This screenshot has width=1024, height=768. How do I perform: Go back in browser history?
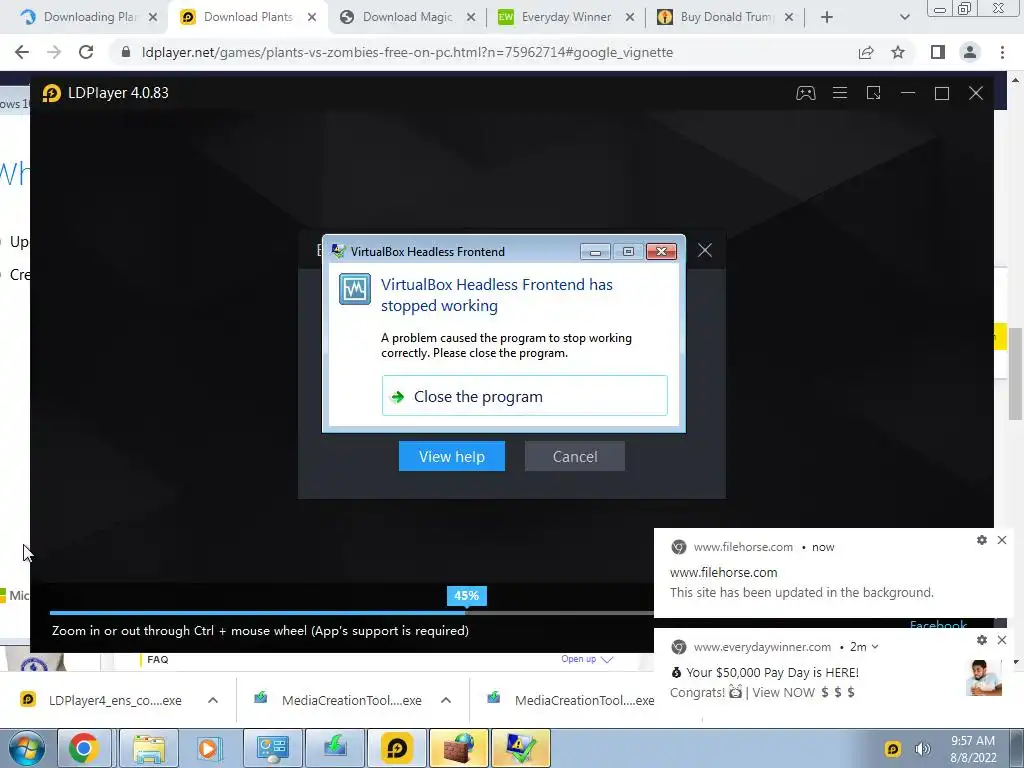22,52
